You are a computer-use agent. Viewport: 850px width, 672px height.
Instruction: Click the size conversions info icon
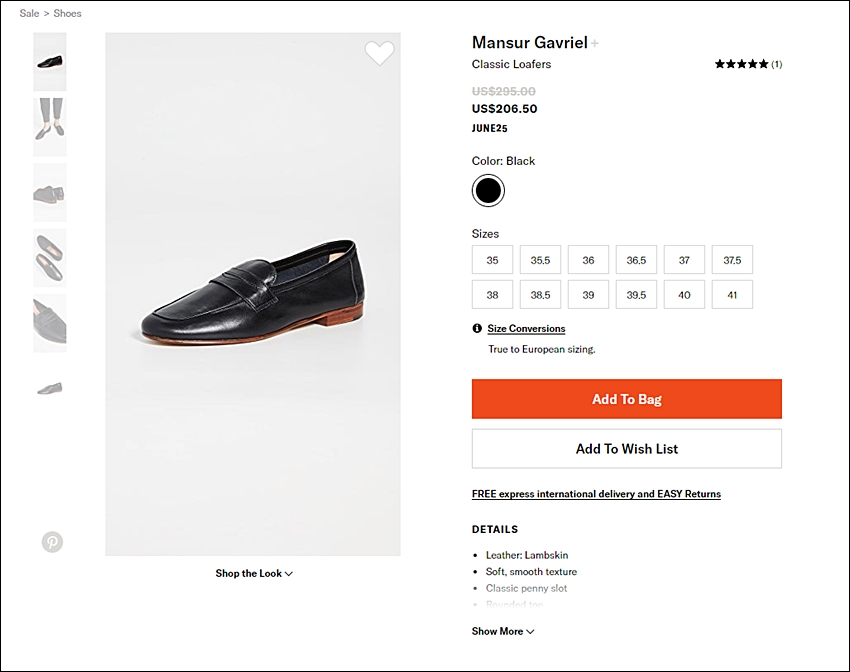click(x=477, y=328)
